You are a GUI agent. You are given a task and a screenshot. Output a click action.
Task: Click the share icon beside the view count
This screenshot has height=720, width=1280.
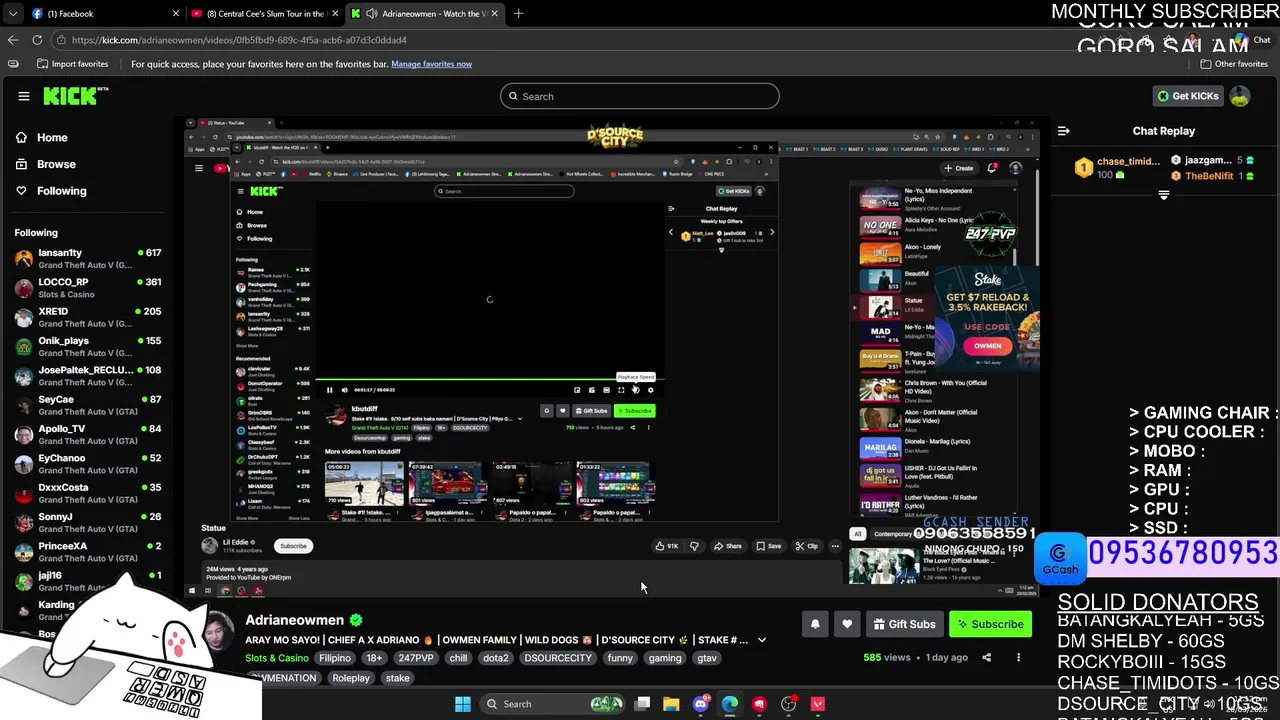click(986, 657)
